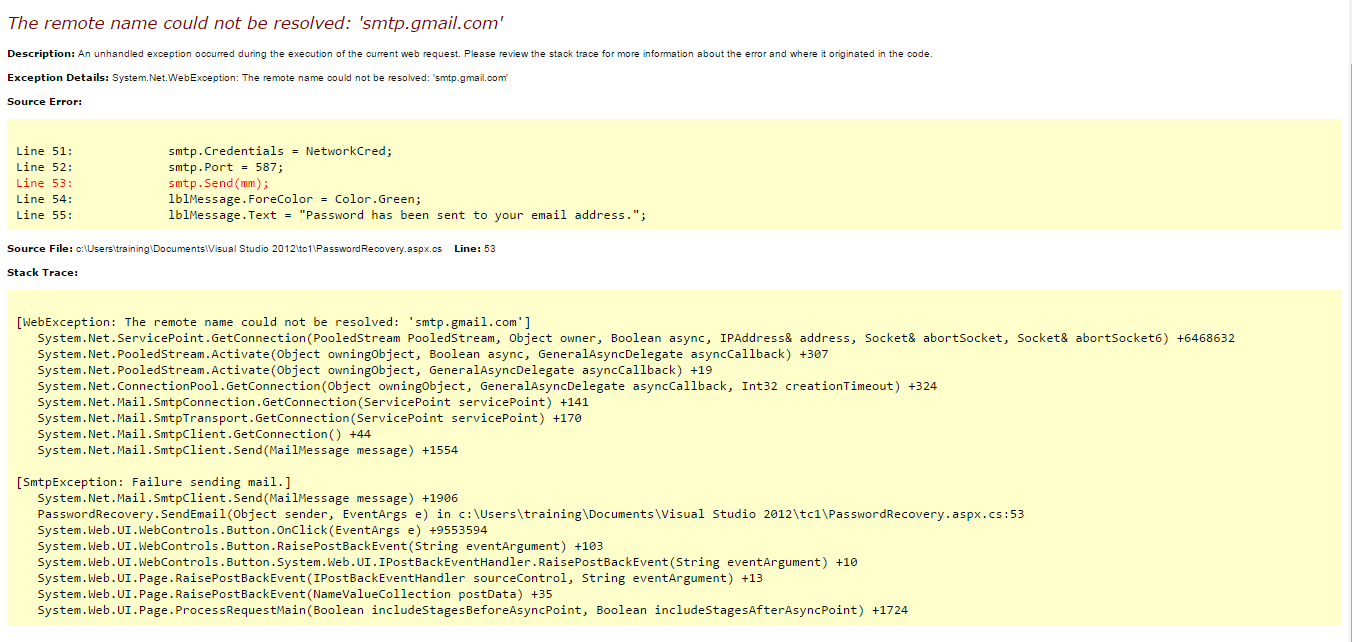Click '[SmtpException: Failure sending mail.]' line

click(154, 482)
